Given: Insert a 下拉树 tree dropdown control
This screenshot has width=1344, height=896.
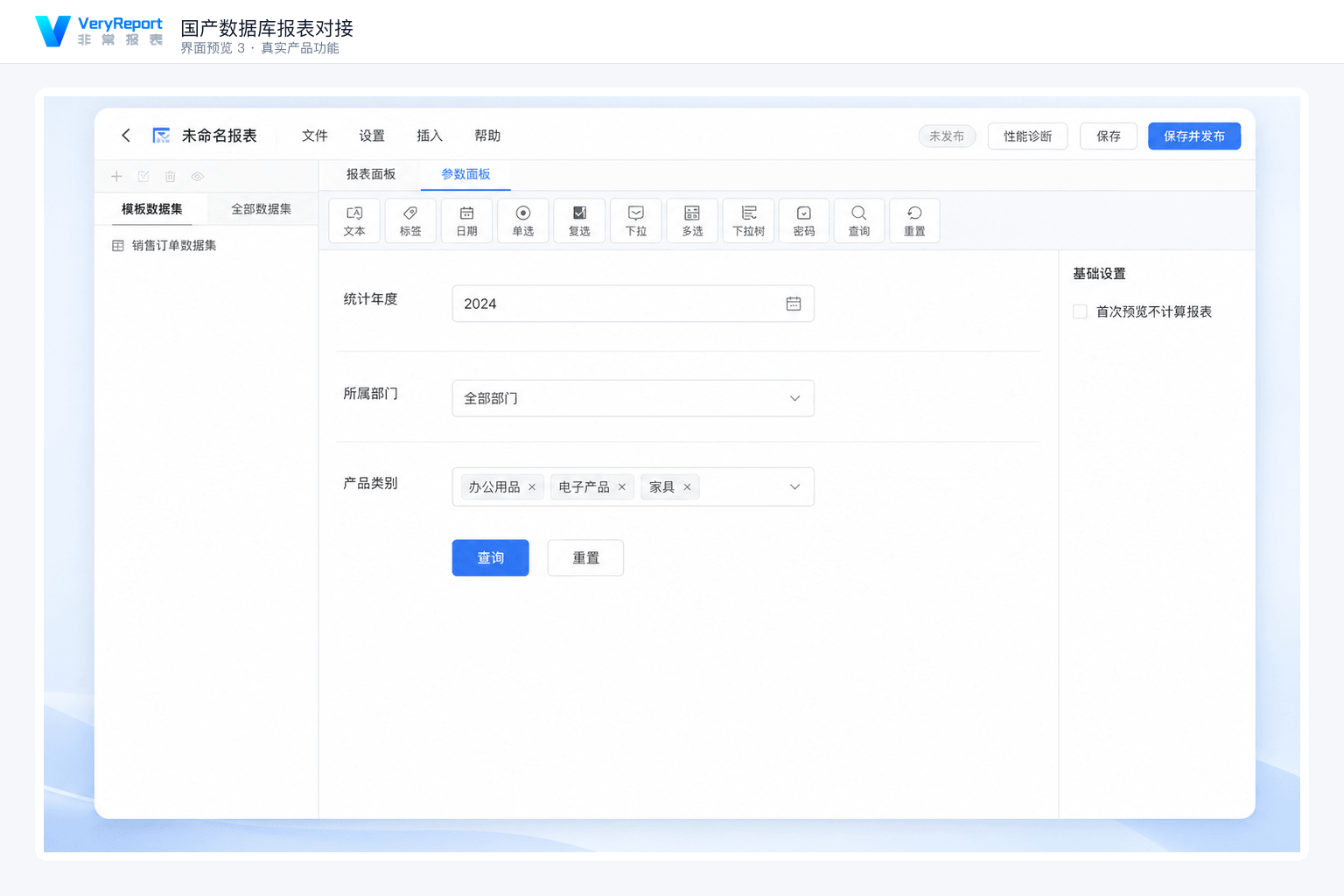Looking at the screenshot, I should click(x=748, y=220).
